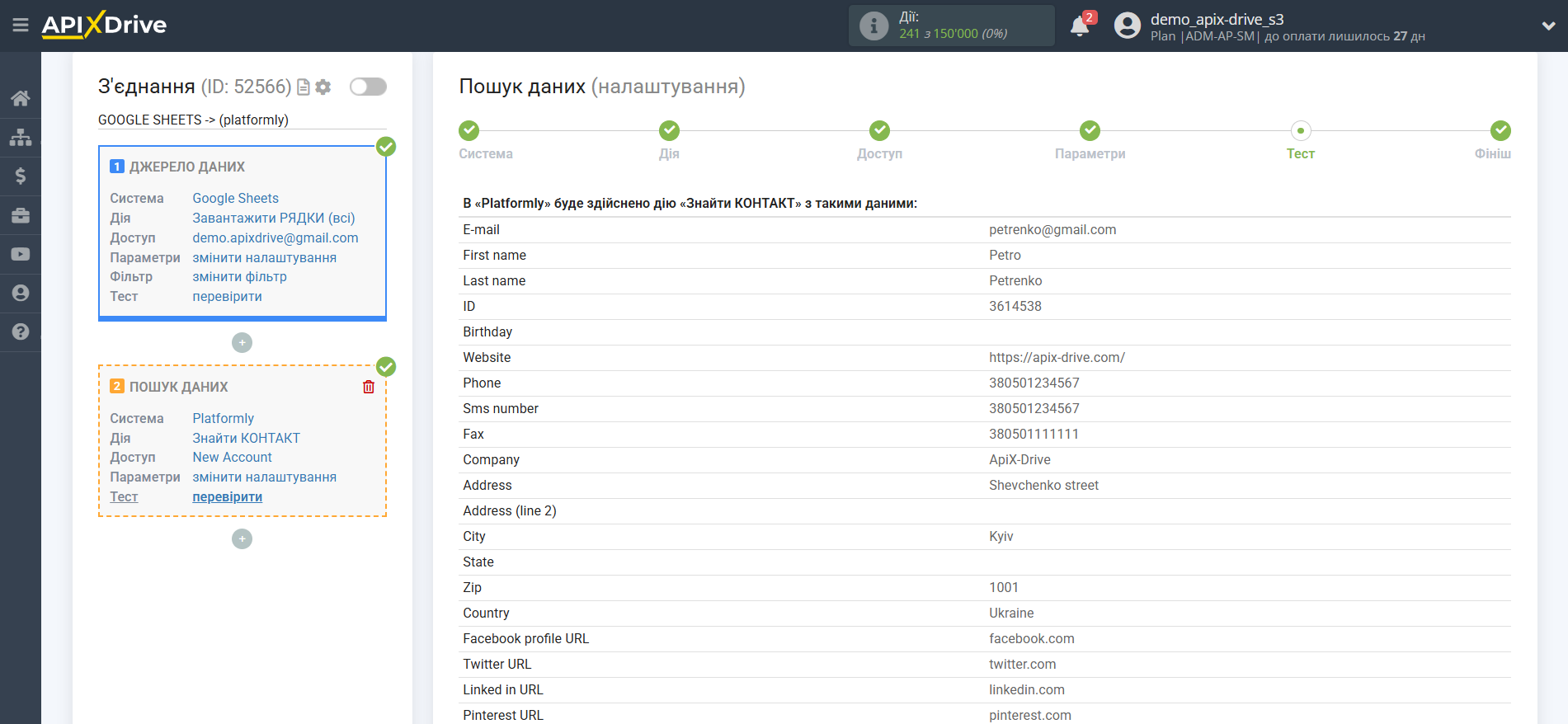Screen dimensions: 1568x724
Task: Click the ApiX-Drive company value
Action: coord(1019,460)
